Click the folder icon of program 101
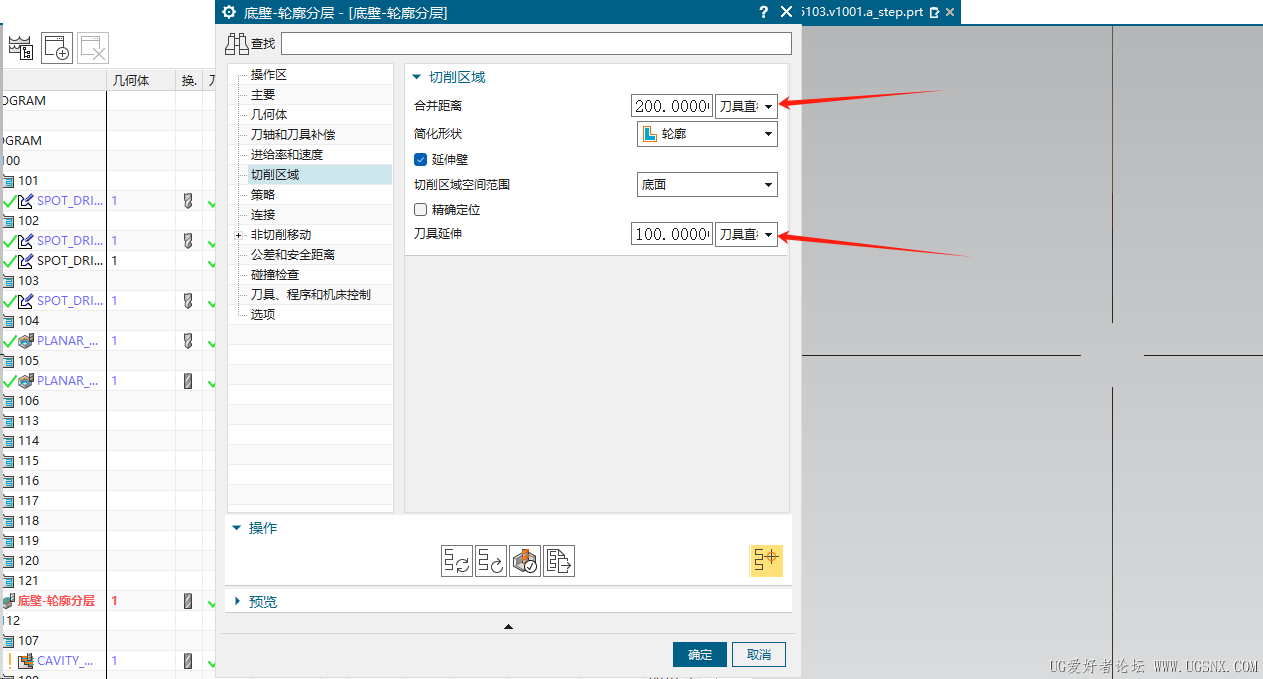The height and width of the screenshot is (679, 1263). pyautogui.click(x=9, y=181)
